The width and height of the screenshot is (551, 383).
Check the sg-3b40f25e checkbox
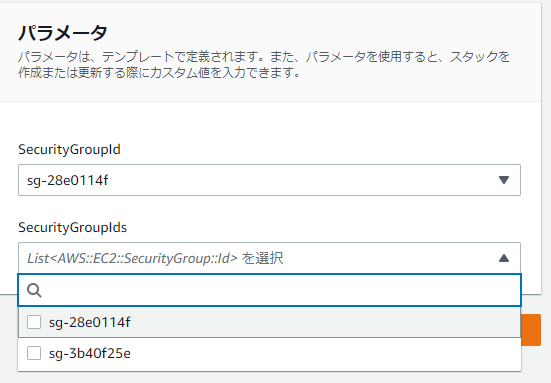34,353
